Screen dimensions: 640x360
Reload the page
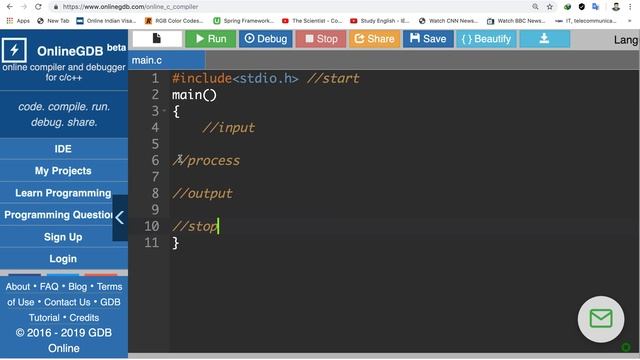[x=38, y=7]
